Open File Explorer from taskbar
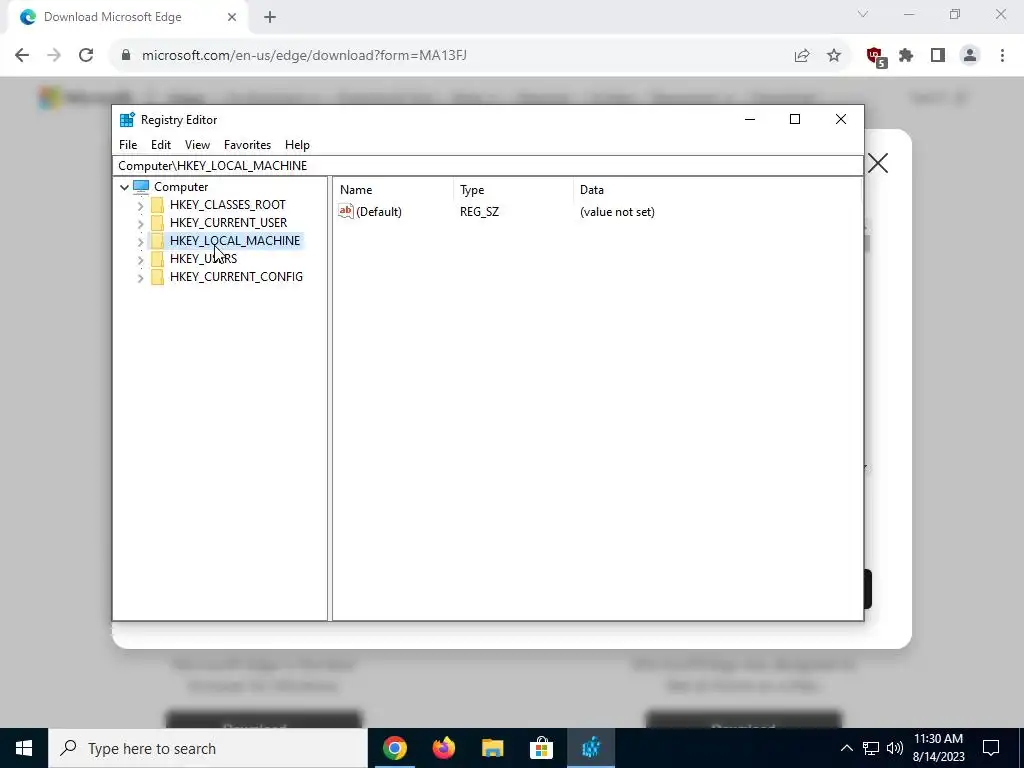Viewport: 1024px width, 768px height. [x=492, y=748]
